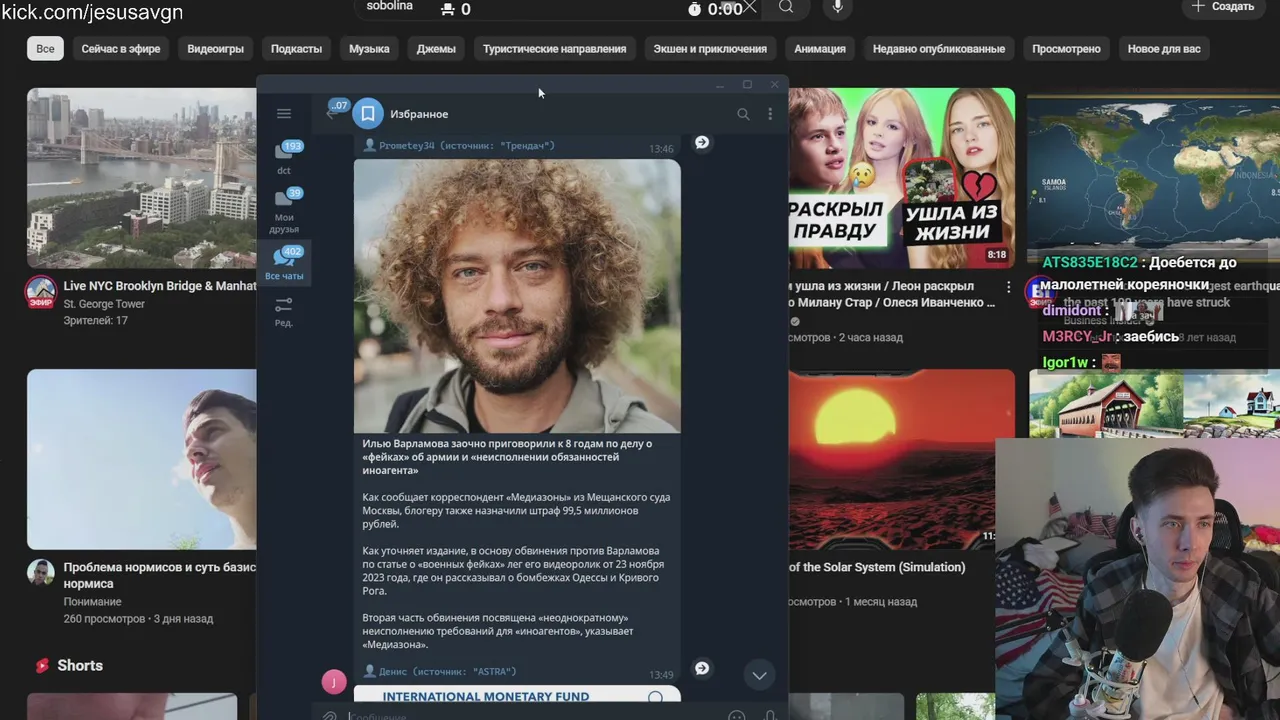
Task: Jump to bottom of the chat
Action: [760, 675]
